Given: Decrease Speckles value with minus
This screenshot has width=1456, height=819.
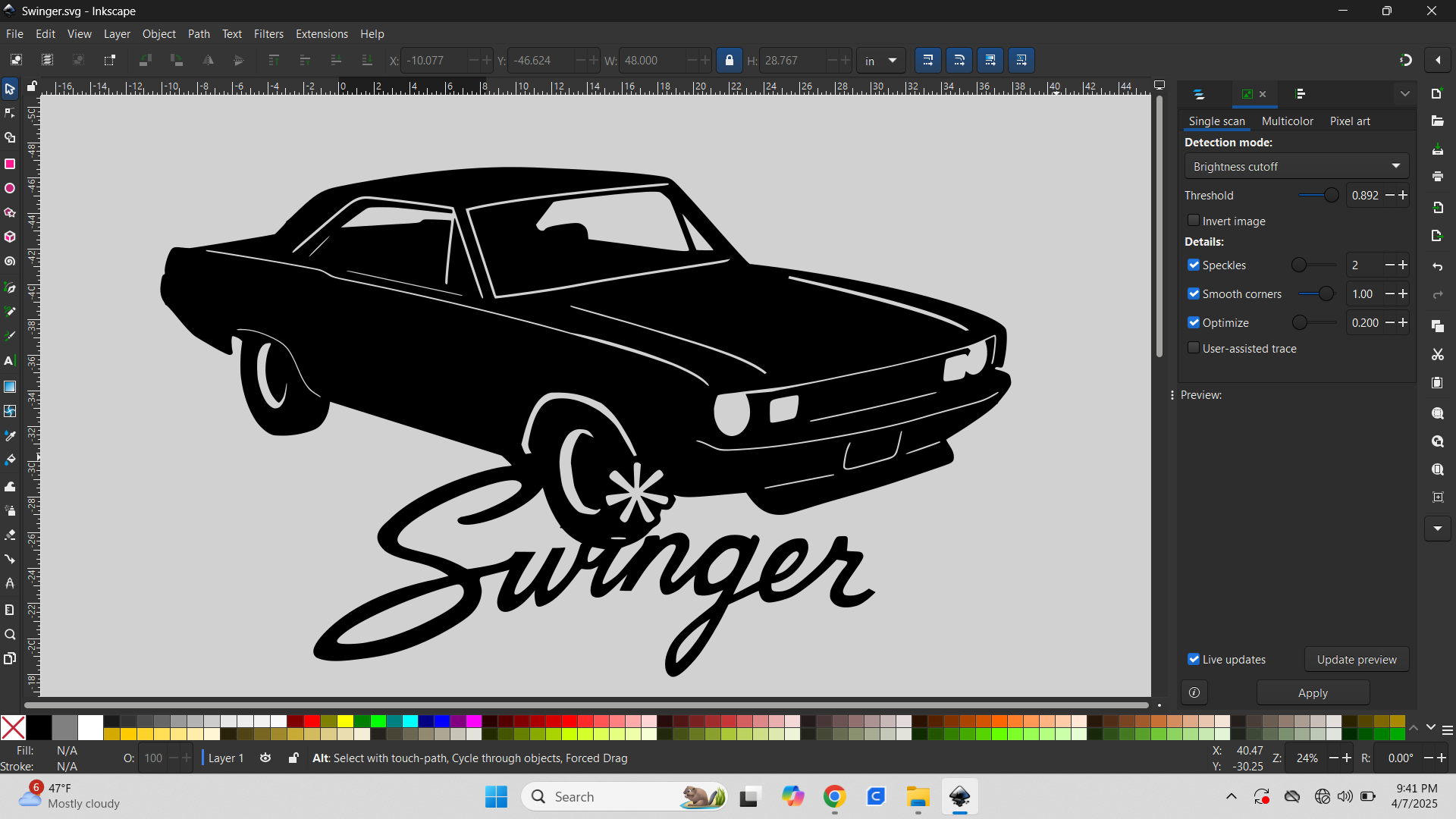Looking at the screenshot, I should tap(1389, 265).
